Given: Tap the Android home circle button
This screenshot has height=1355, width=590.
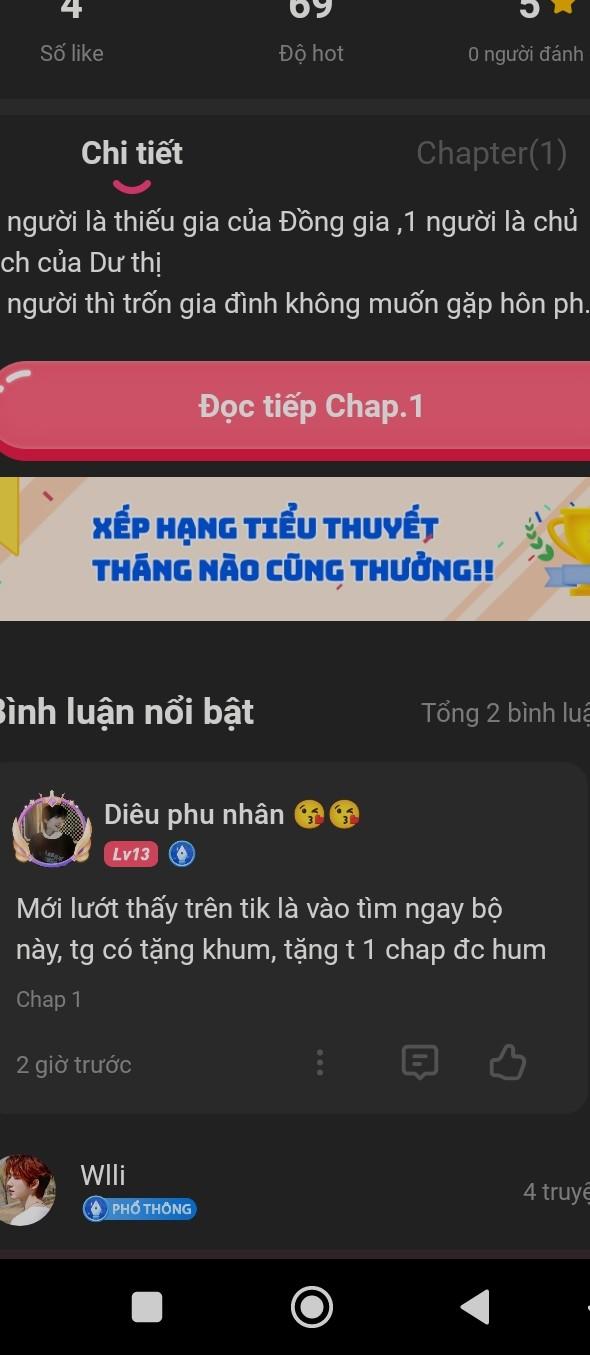Looking at the screenshot, I should (x=312, y=1306).
